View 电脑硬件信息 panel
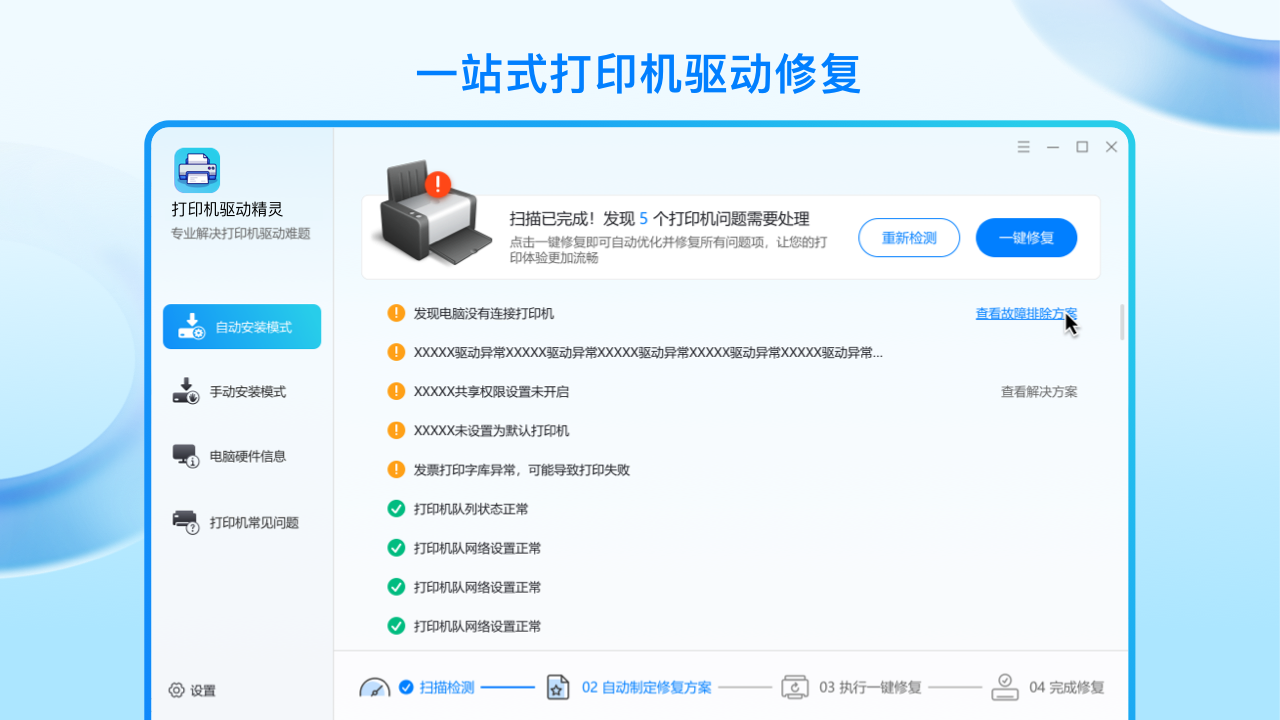This screenshot has width=1280, height=720. pos(244,457)
